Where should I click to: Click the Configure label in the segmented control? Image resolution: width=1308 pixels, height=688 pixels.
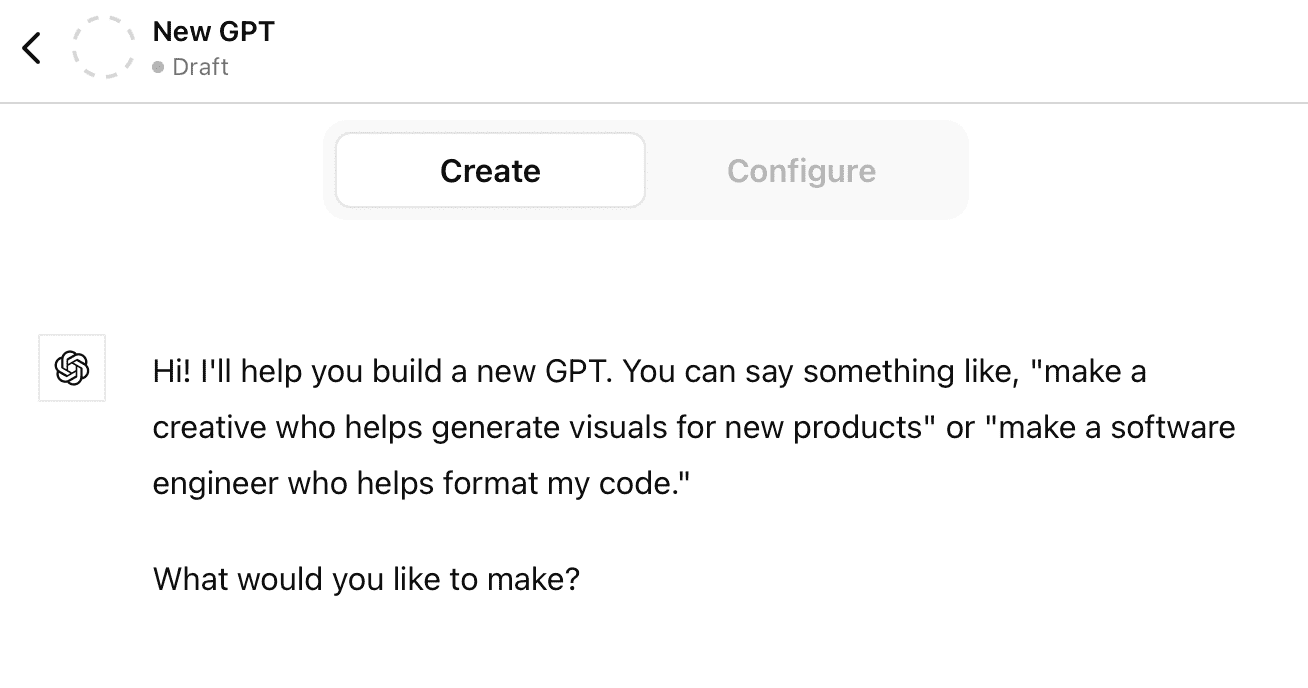point(801,170)
